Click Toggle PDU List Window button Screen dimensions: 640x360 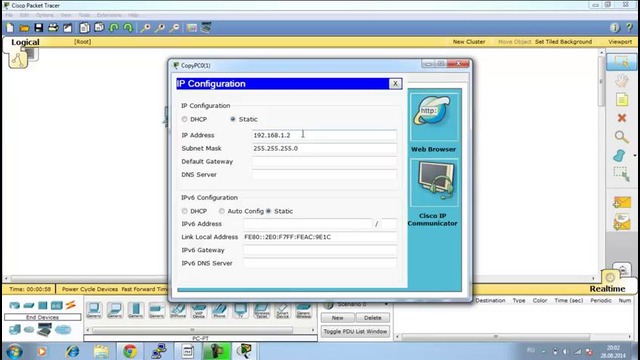[x=355, y=331]
